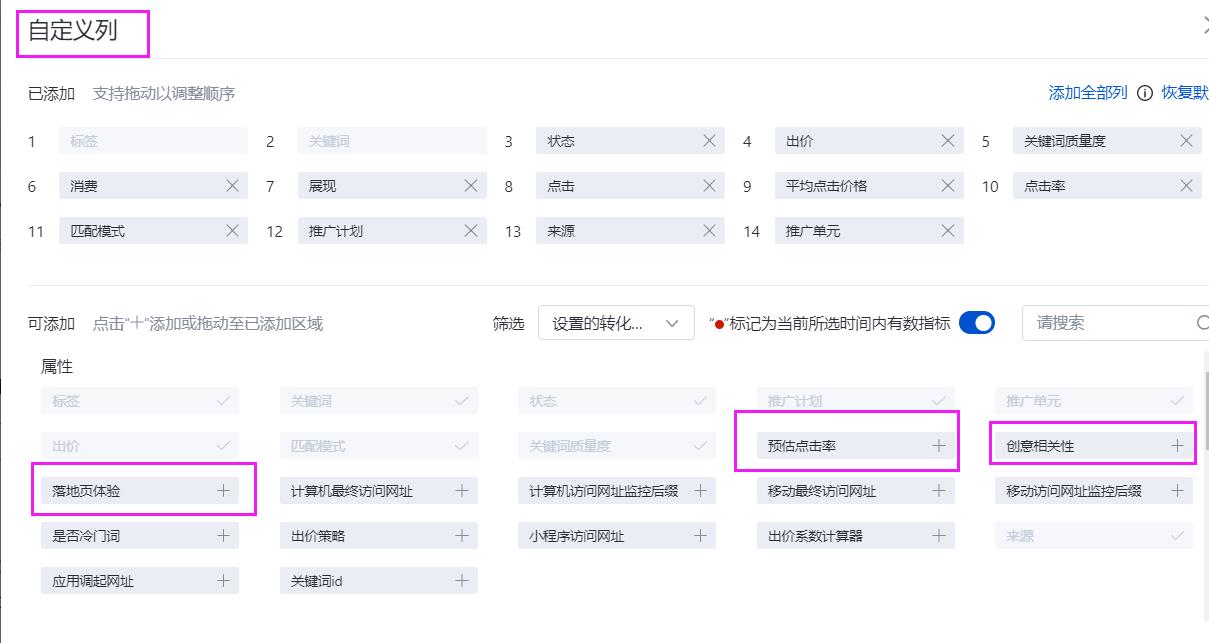This screenshot has width=1209, height=643.
Task: Add 应用调起网址 with plus icon
Action: point(223,581)
